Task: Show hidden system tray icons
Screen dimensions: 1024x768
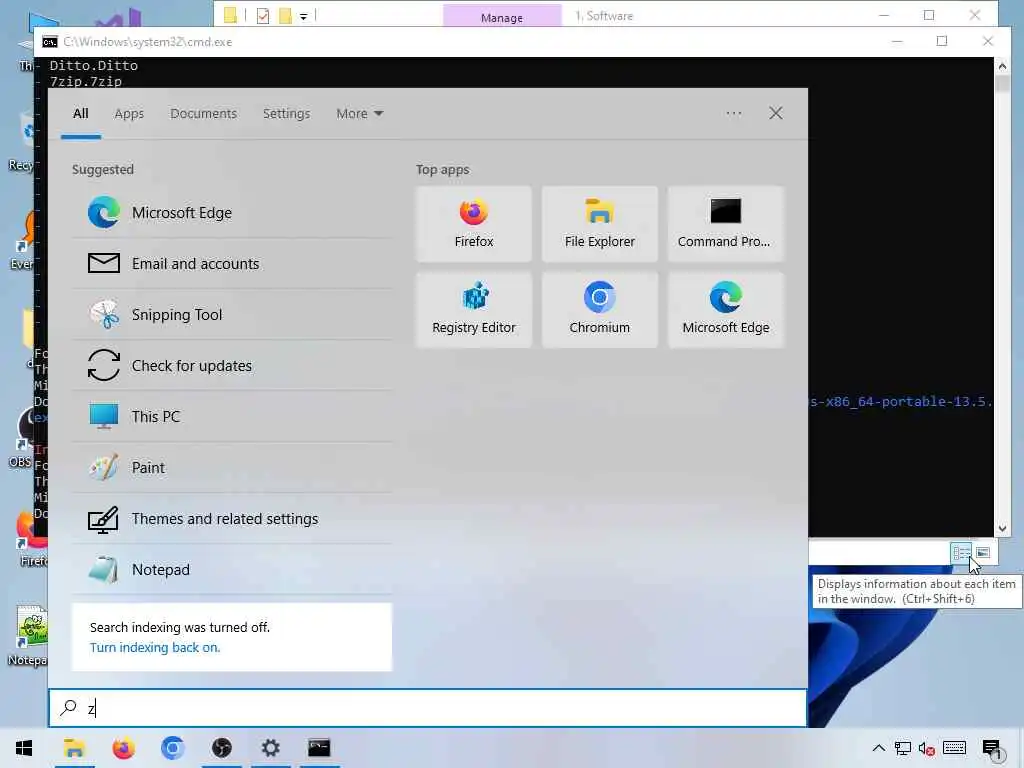Action: coord(878,748)
